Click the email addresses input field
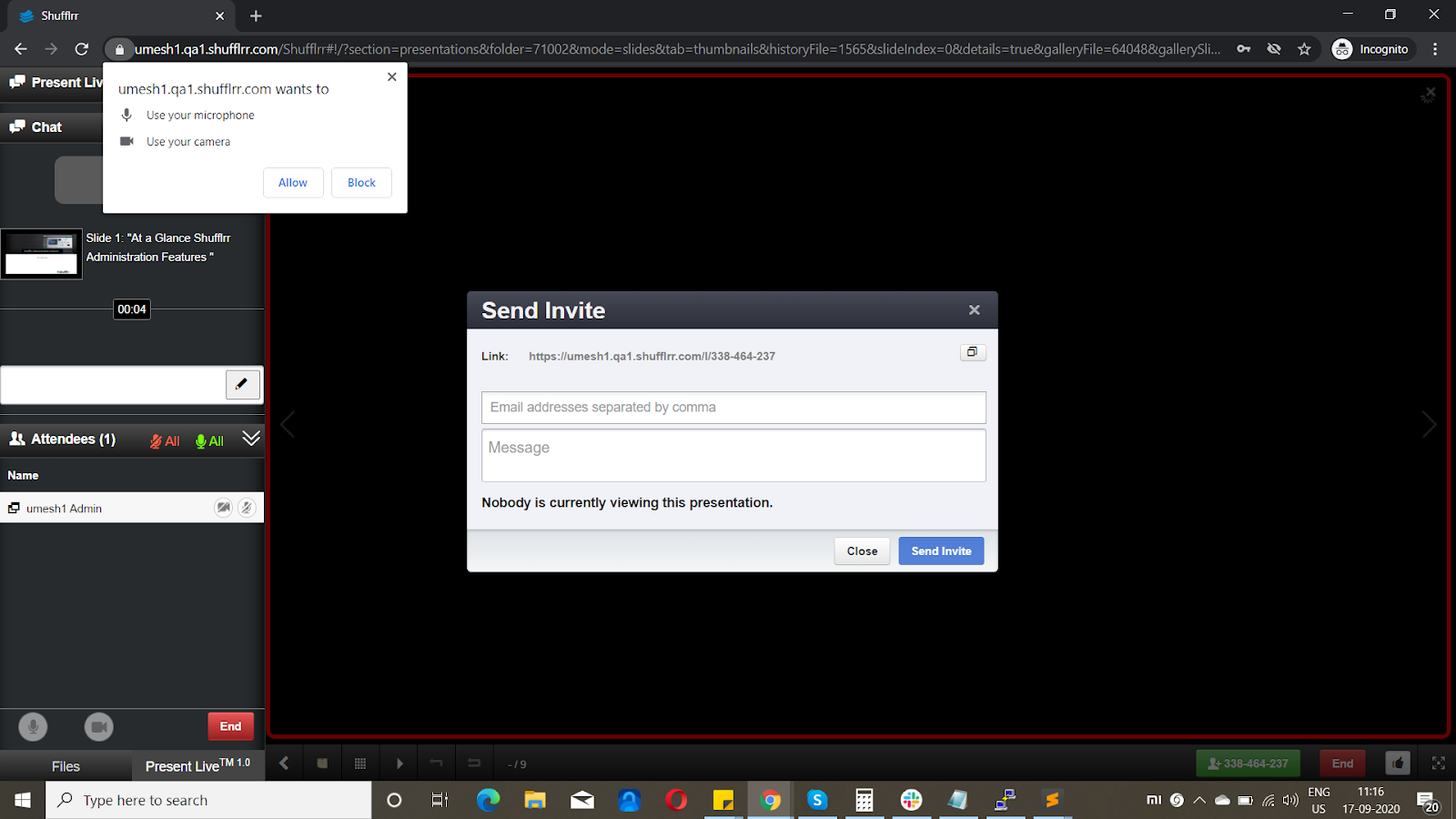The width and height of the screenshot is (1456, 819). point(733,408)
